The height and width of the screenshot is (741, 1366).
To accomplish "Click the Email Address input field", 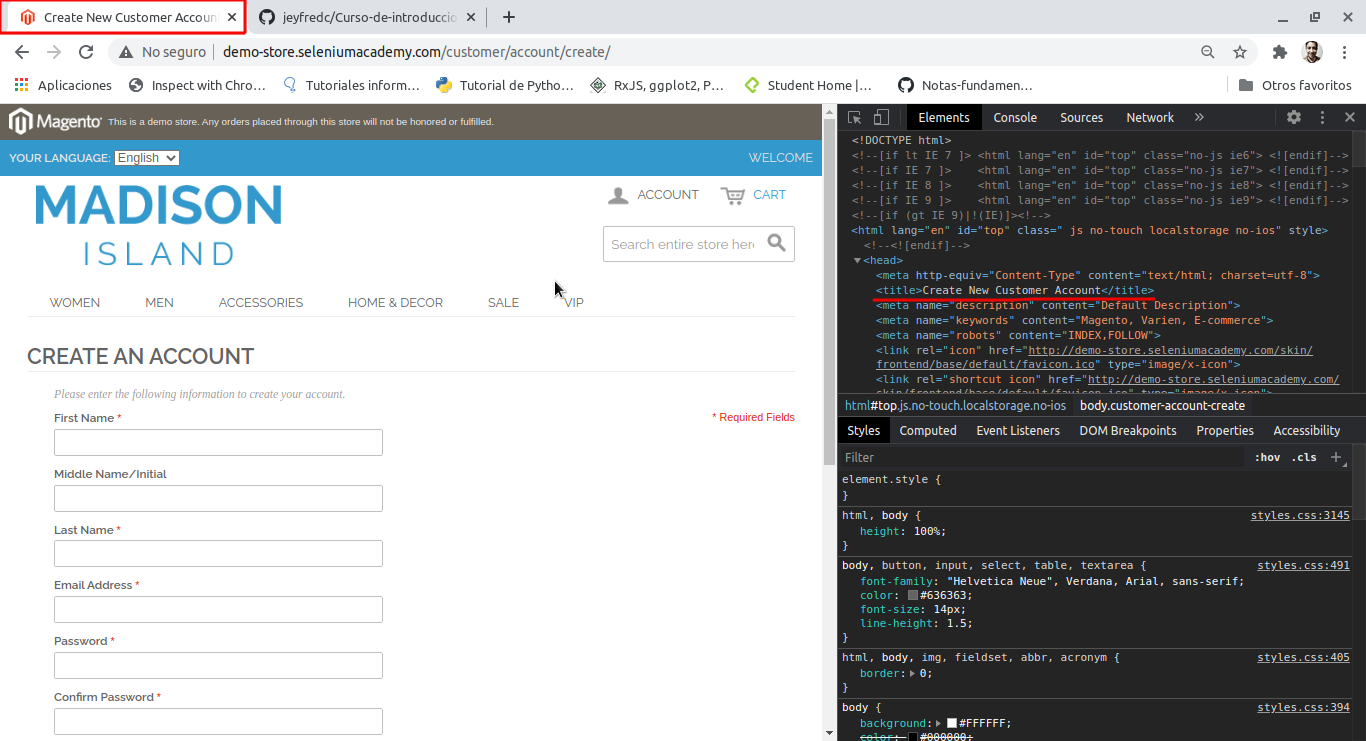I will tap(218, 609).
